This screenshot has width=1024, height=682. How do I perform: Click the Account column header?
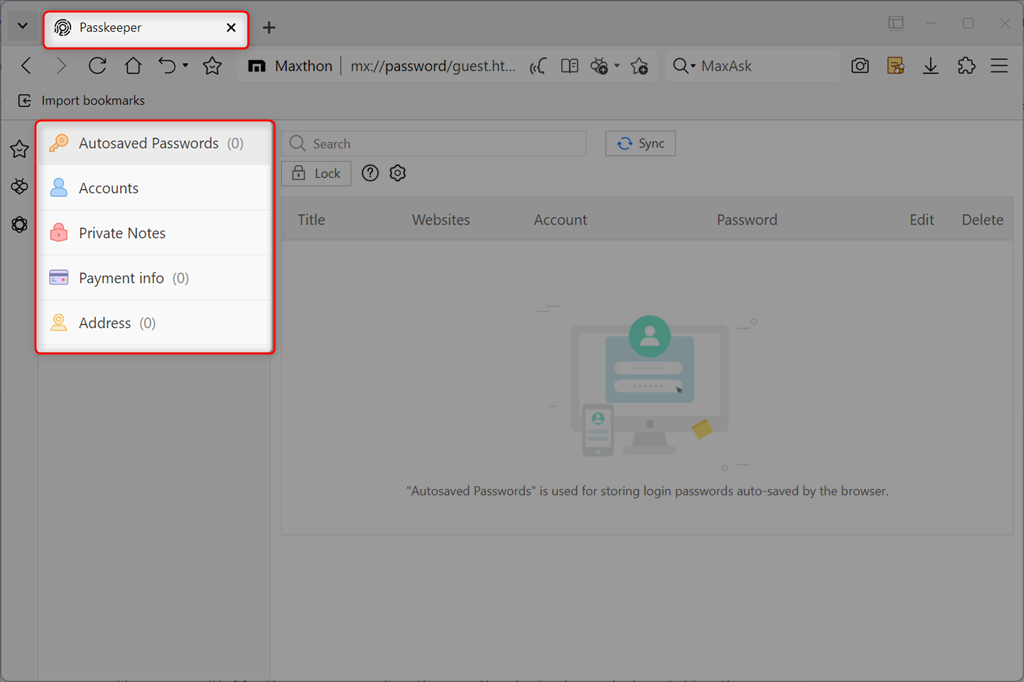coord(560,220)
